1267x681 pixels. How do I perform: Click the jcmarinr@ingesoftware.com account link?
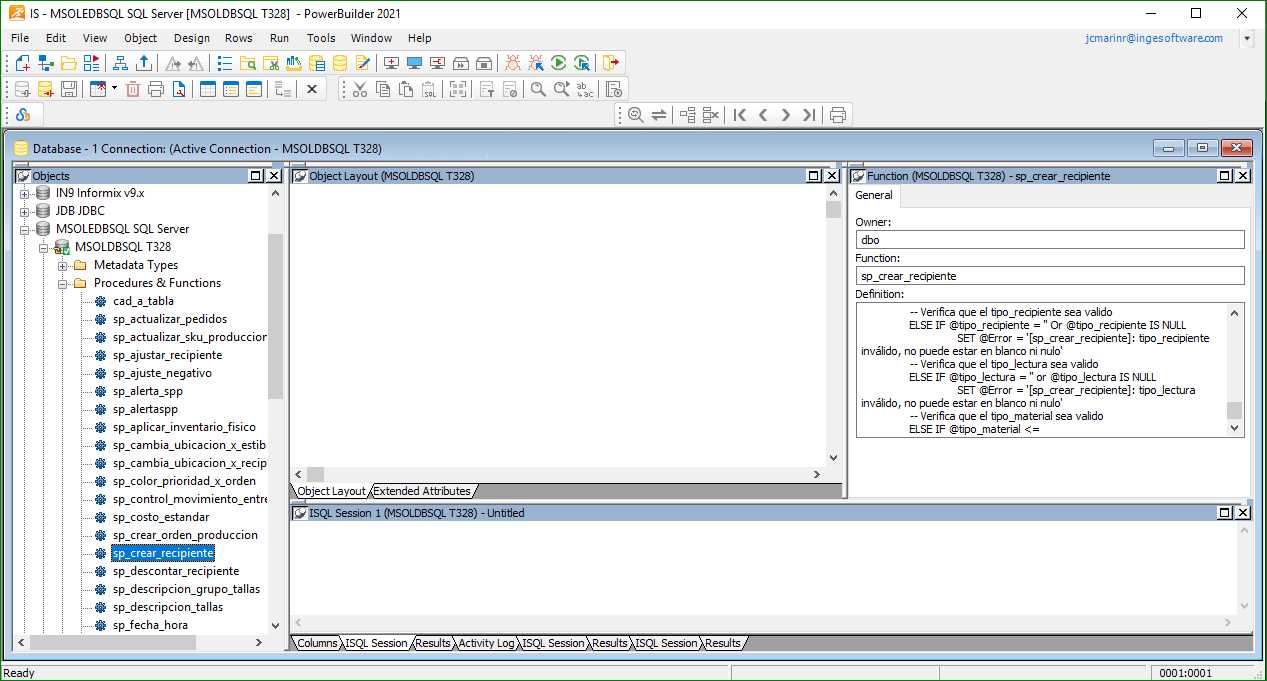(1153, 38)
